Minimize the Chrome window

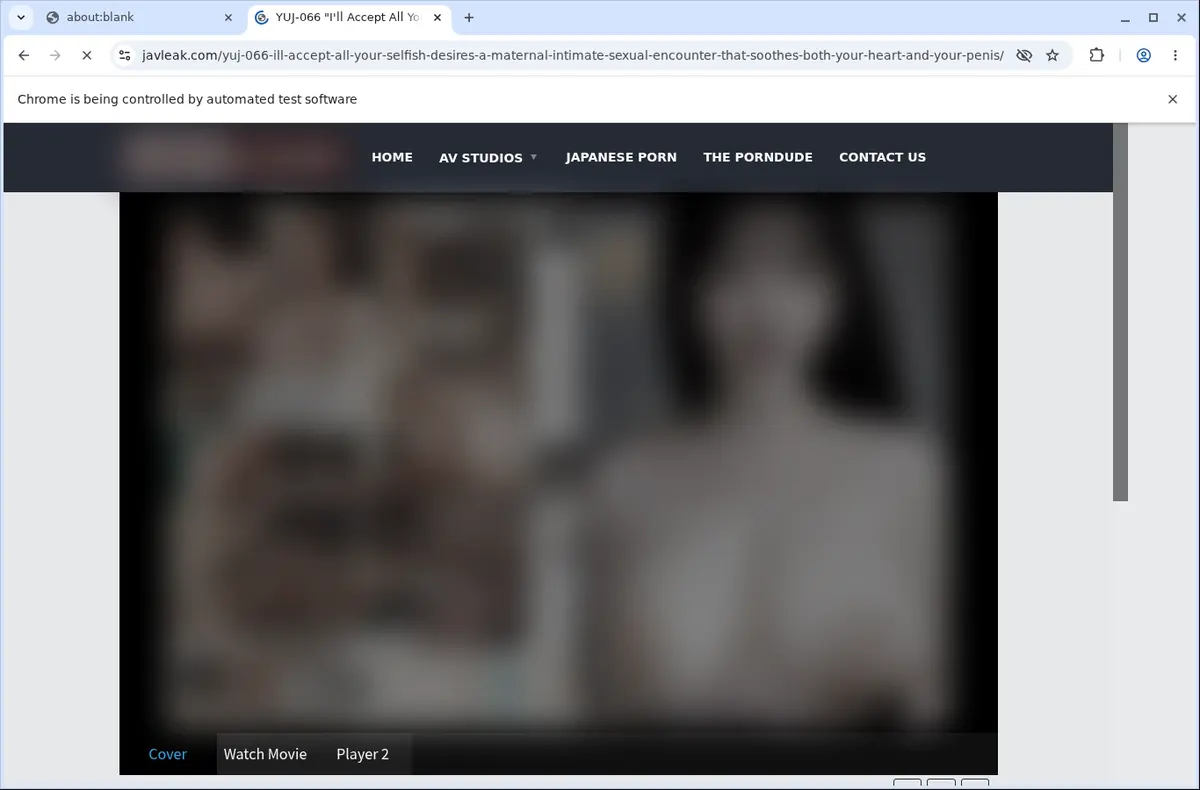(1126, 17)
